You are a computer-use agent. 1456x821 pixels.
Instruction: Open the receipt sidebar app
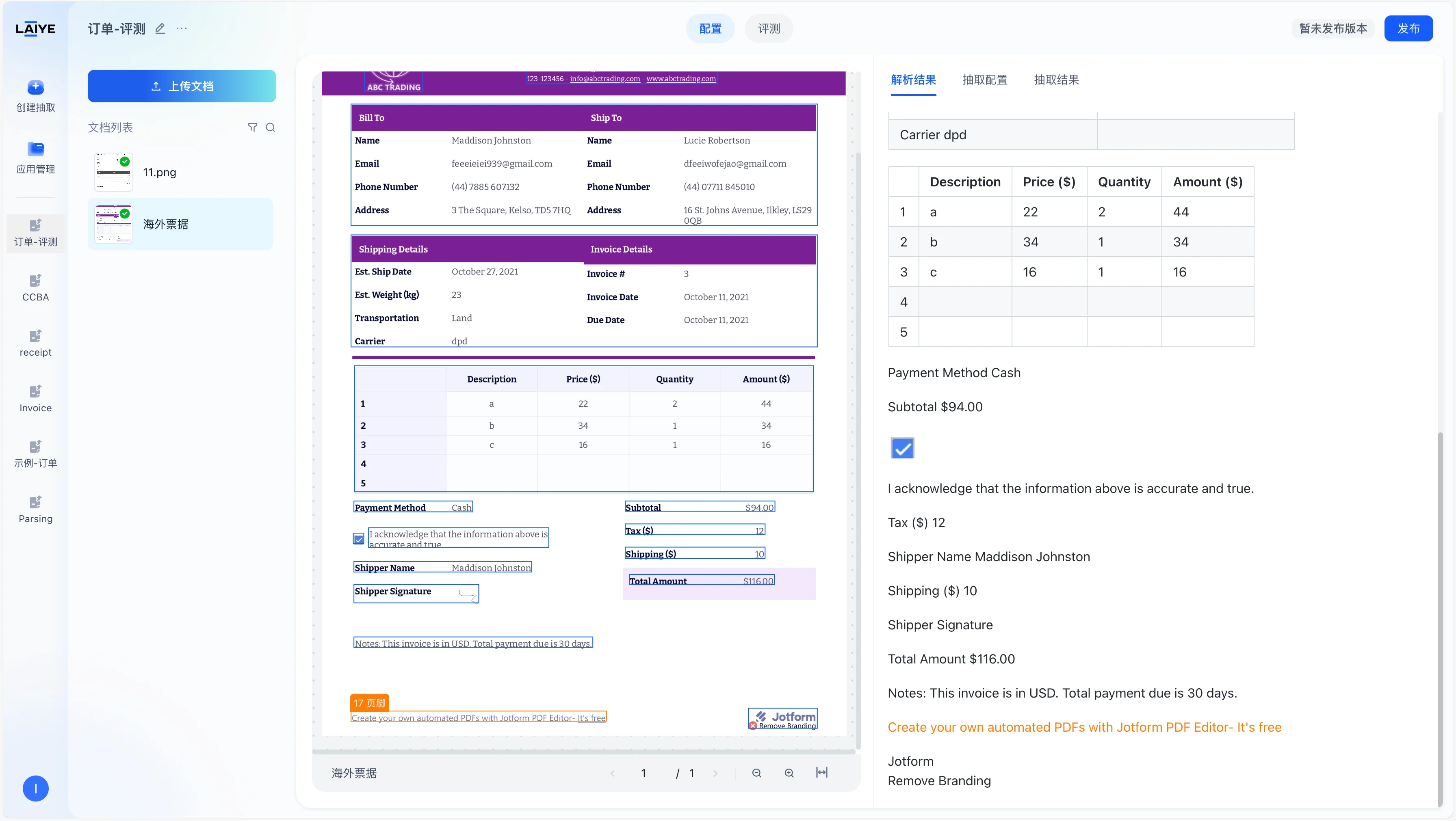coord(35,344)
